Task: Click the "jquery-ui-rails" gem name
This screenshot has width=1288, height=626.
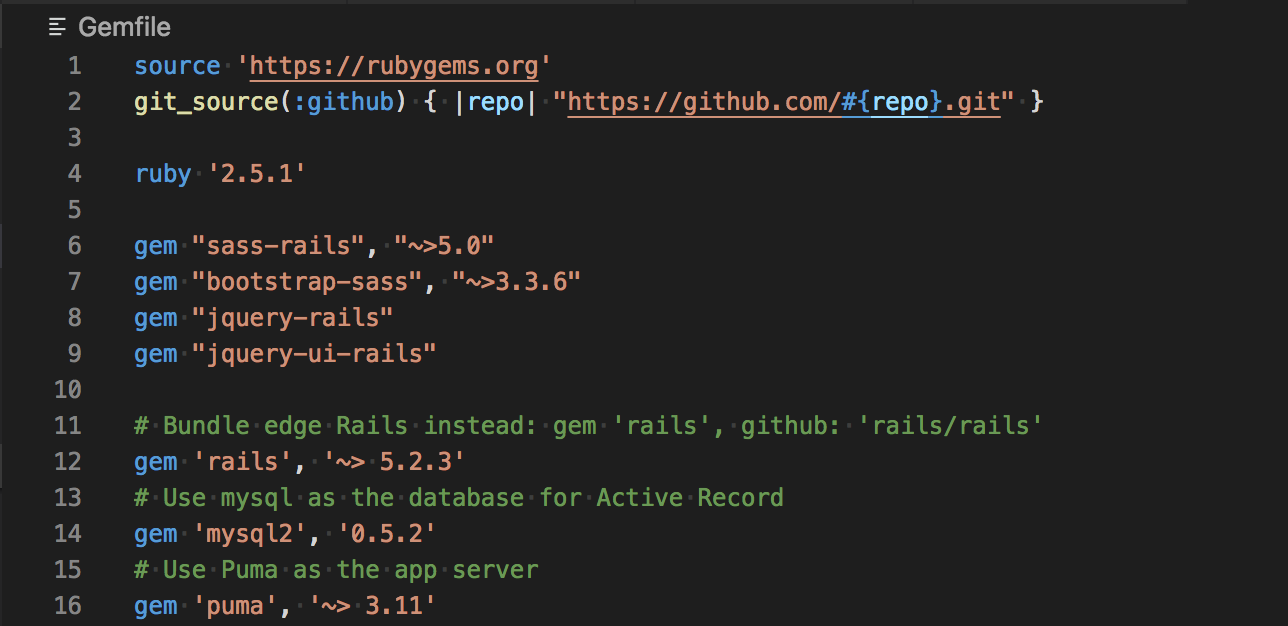Action: pos(314,354)
